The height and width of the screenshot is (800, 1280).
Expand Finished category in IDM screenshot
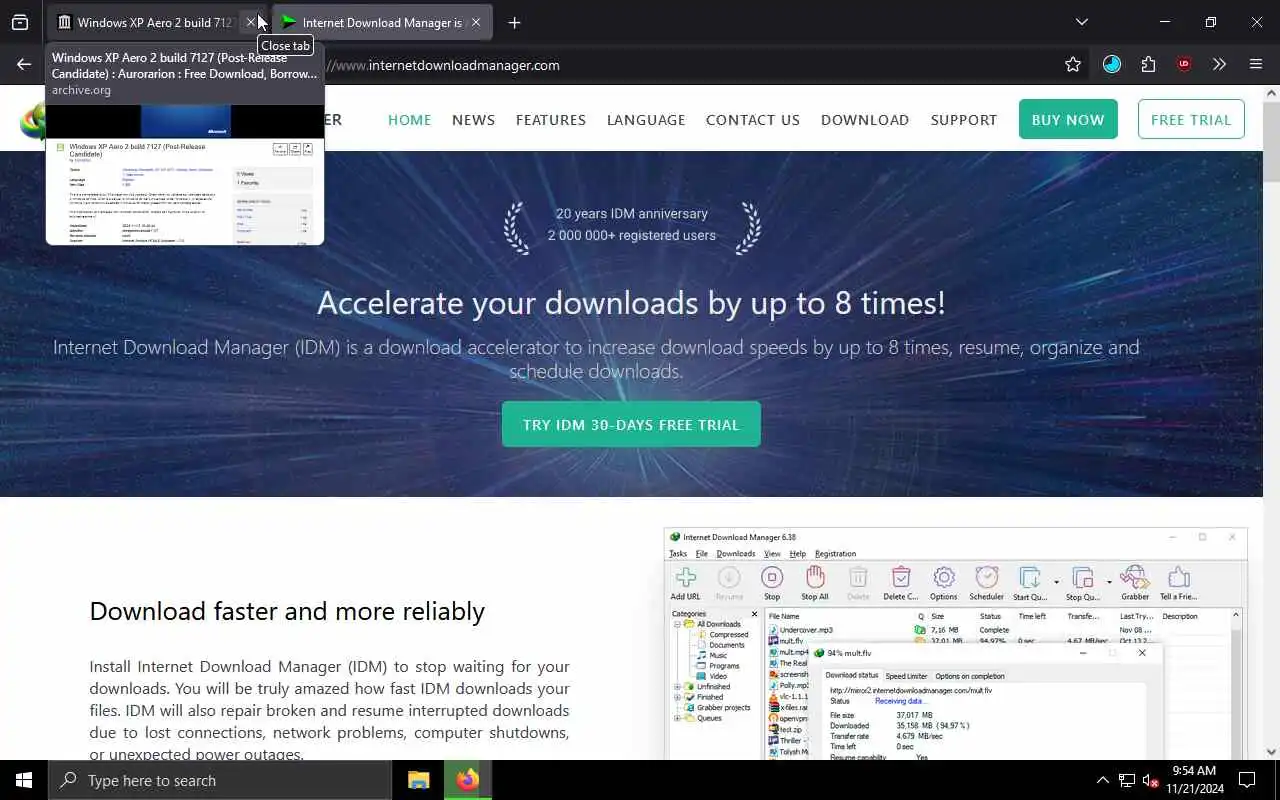pos(677,697)
